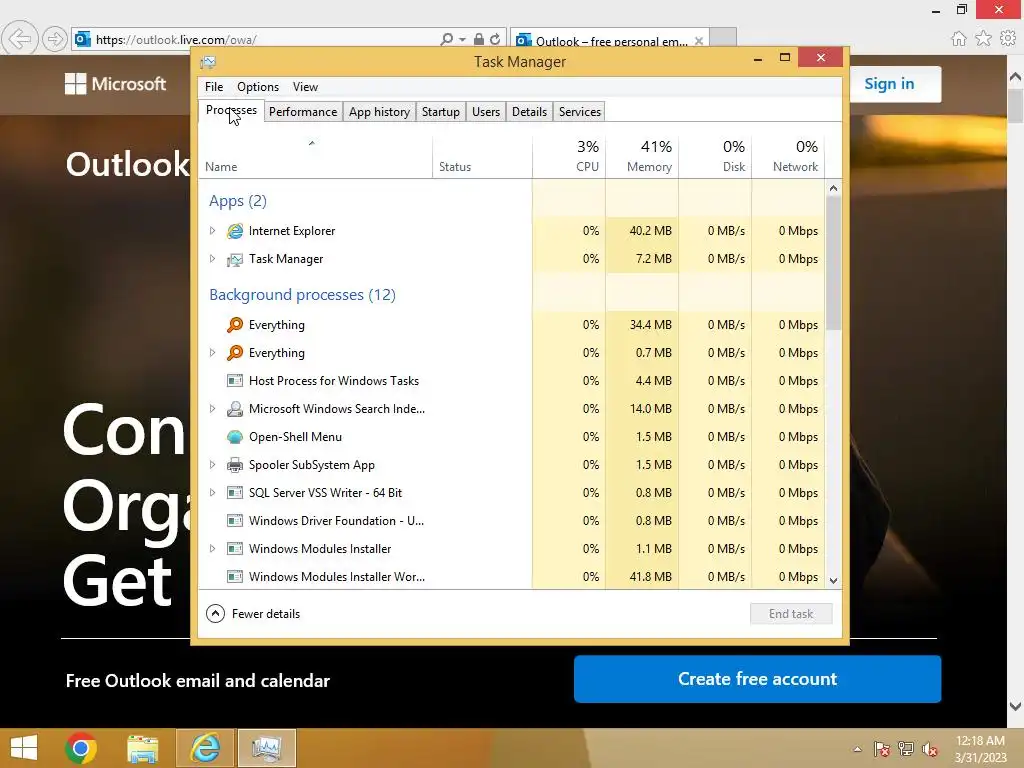Click the Windows Modules Installer Worker icon
This screenshot has height=768, width=1024.
point(234,577)
